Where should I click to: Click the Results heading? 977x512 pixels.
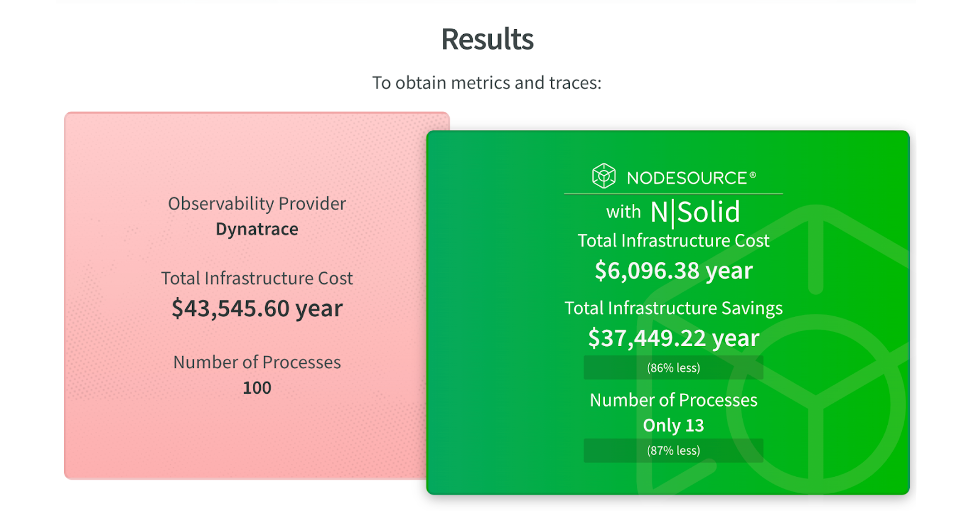(x=487, y=39)
